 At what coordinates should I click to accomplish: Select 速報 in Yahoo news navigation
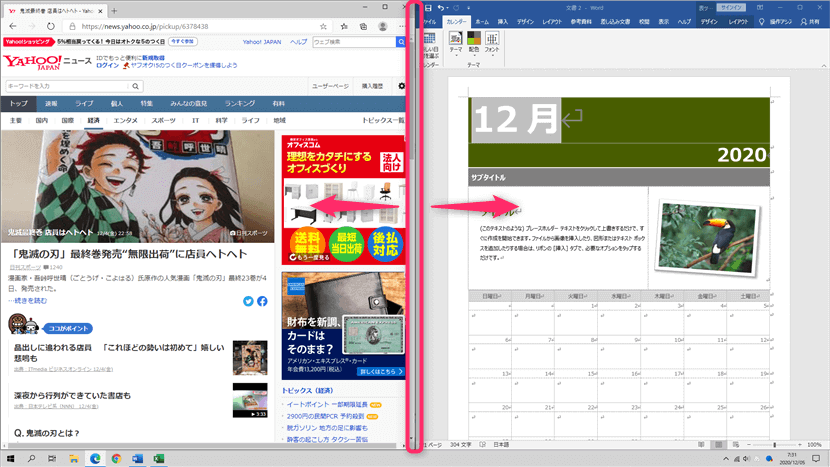pos(51,104)
